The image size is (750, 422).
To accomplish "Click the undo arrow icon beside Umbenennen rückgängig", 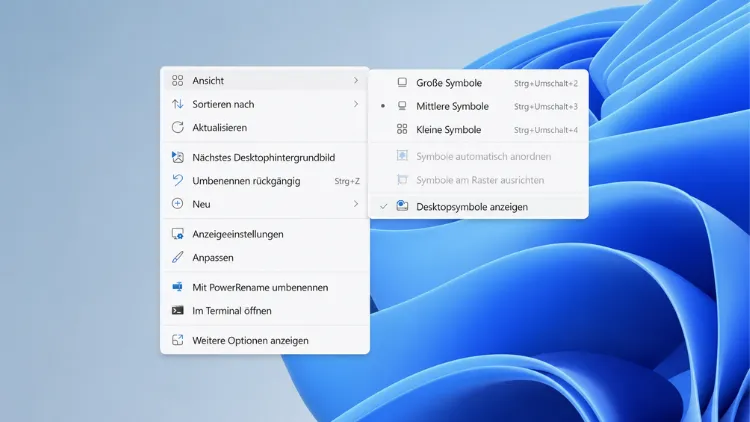I will [177, 180].
